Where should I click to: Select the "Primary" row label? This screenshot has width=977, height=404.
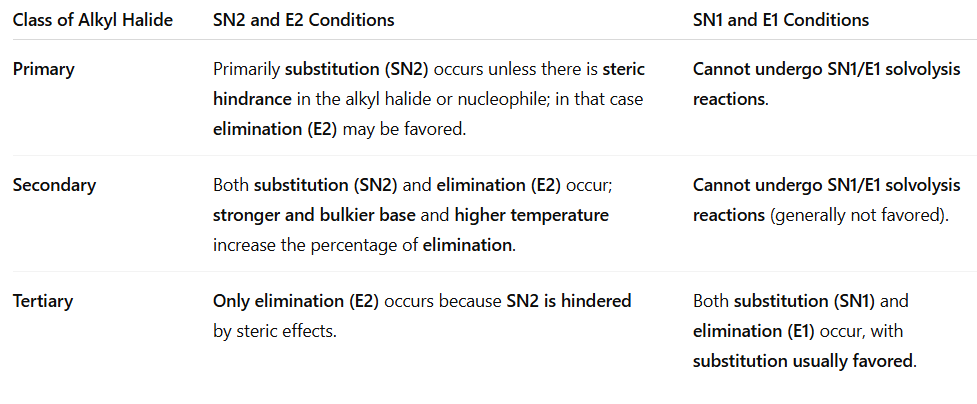[42, 70]
